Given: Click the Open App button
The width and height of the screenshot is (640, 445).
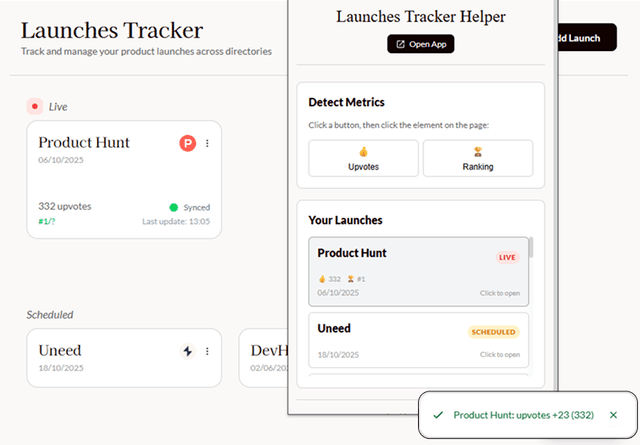Looking at the screenshot, I should click(420, 44).
